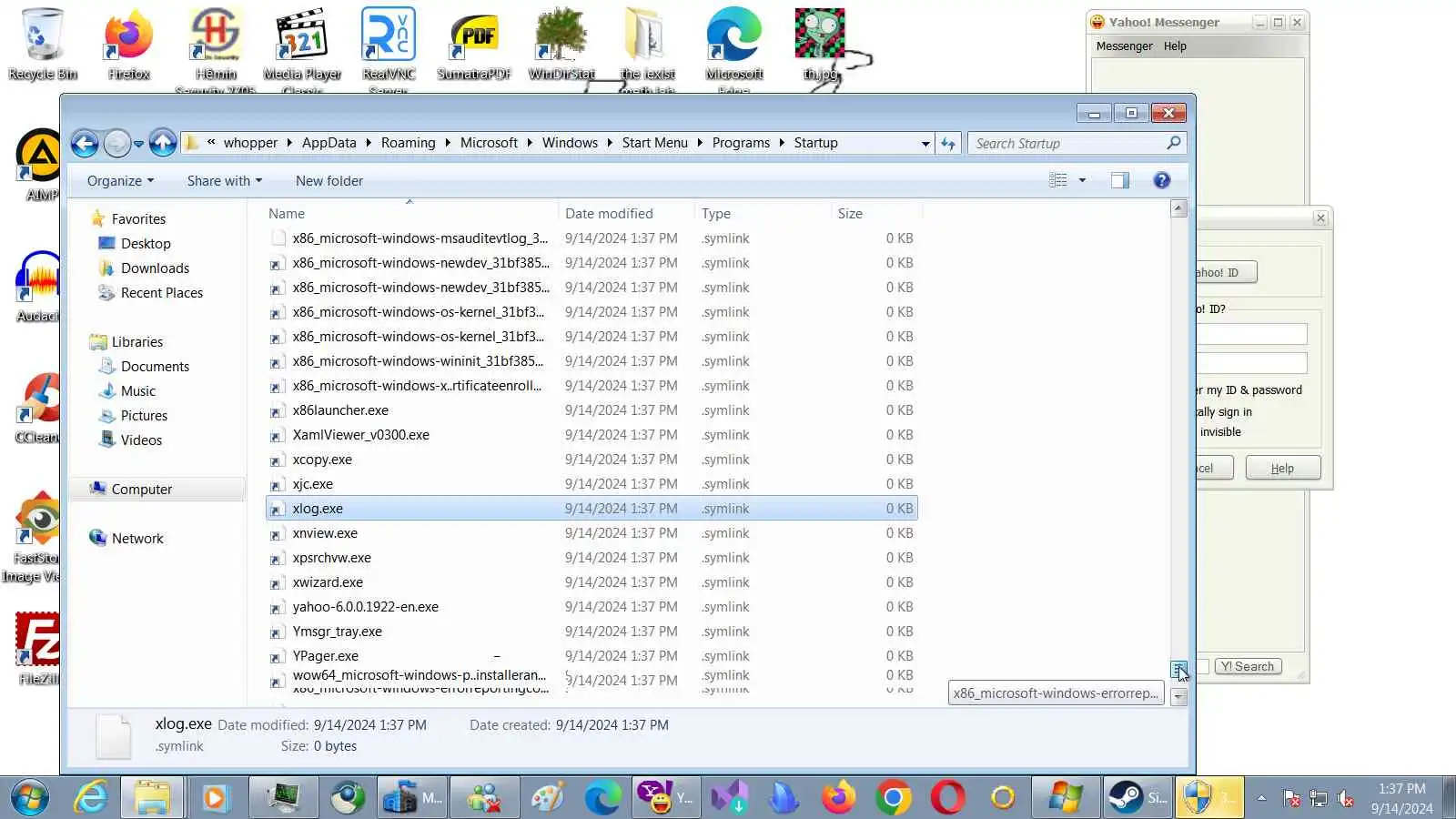Open Explorer's blue Help question mark
The image size is (1456, 819).
[x=1161, y=180]
